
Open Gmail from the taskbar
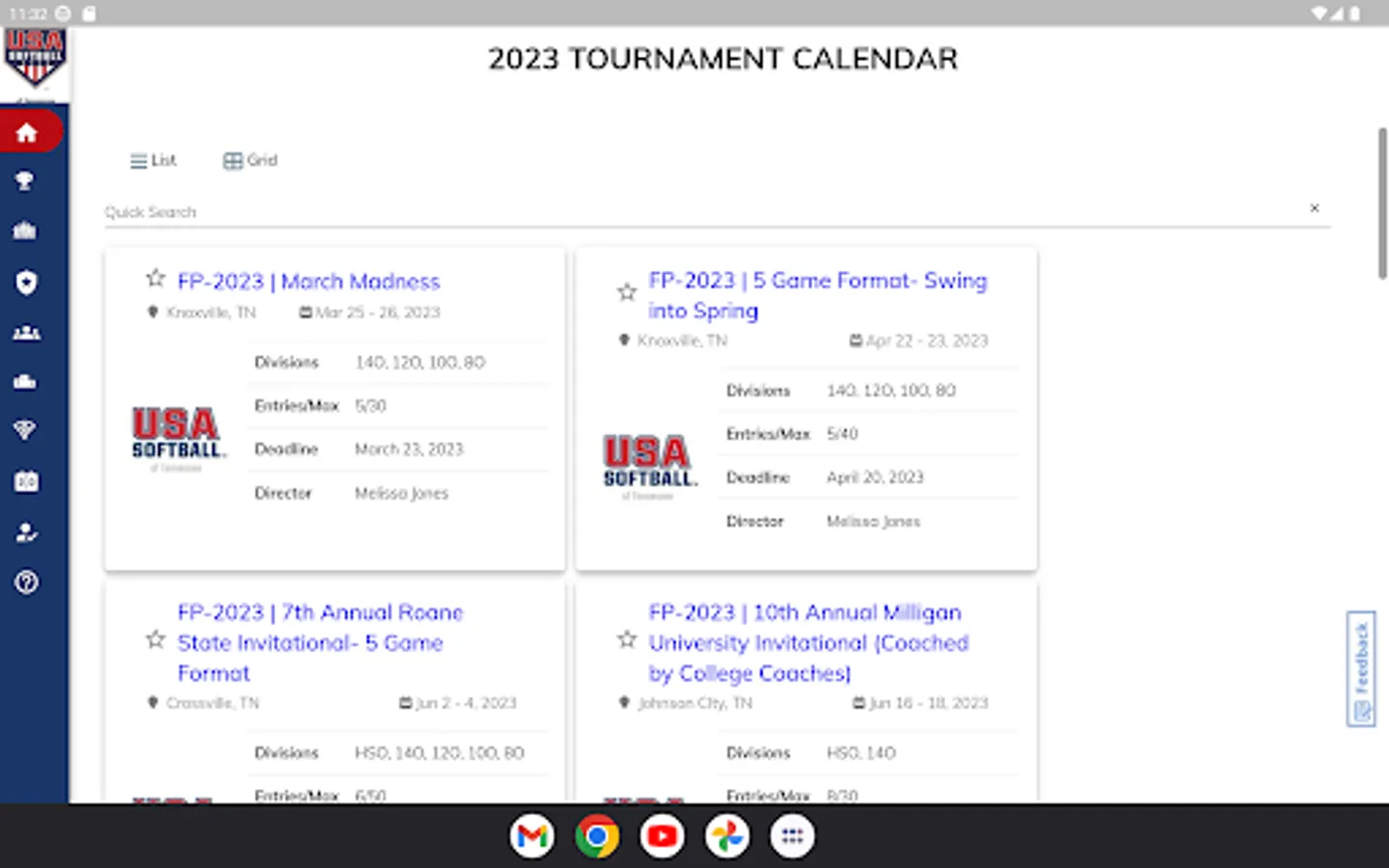coord(532,836)
